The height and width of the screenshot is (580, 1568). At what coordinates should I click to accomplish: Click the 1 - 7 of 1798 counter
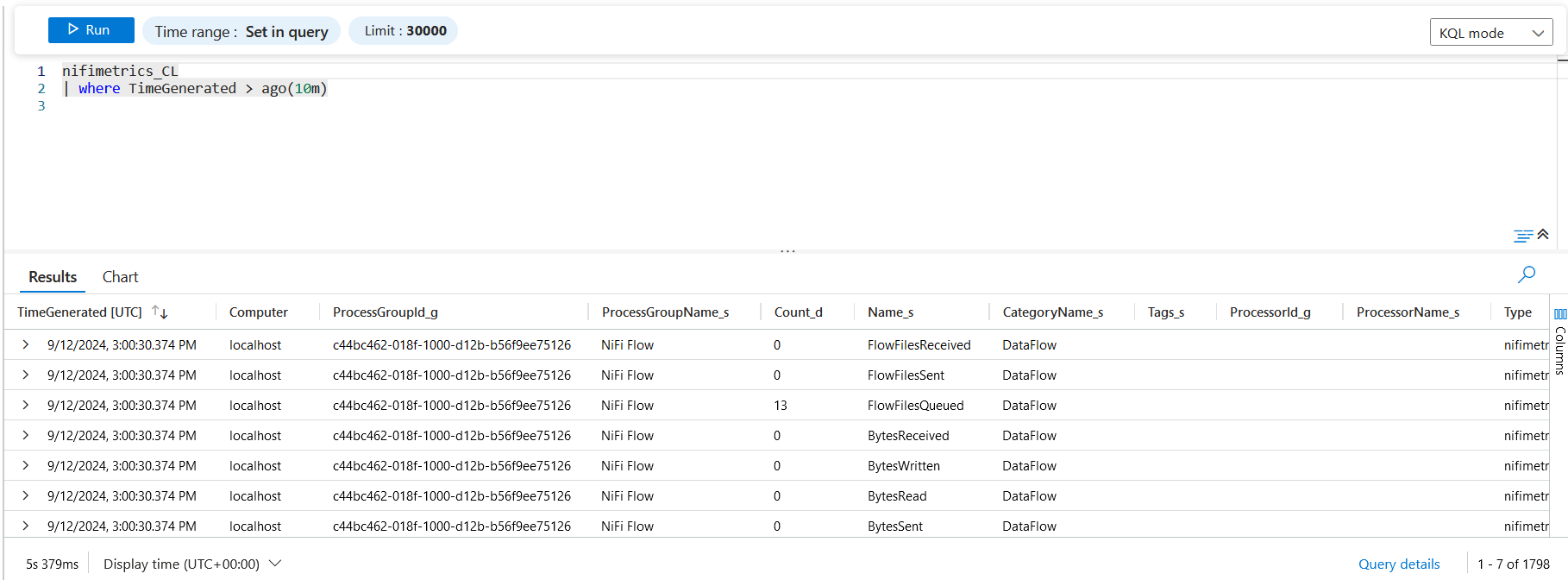click(1514, 564)
